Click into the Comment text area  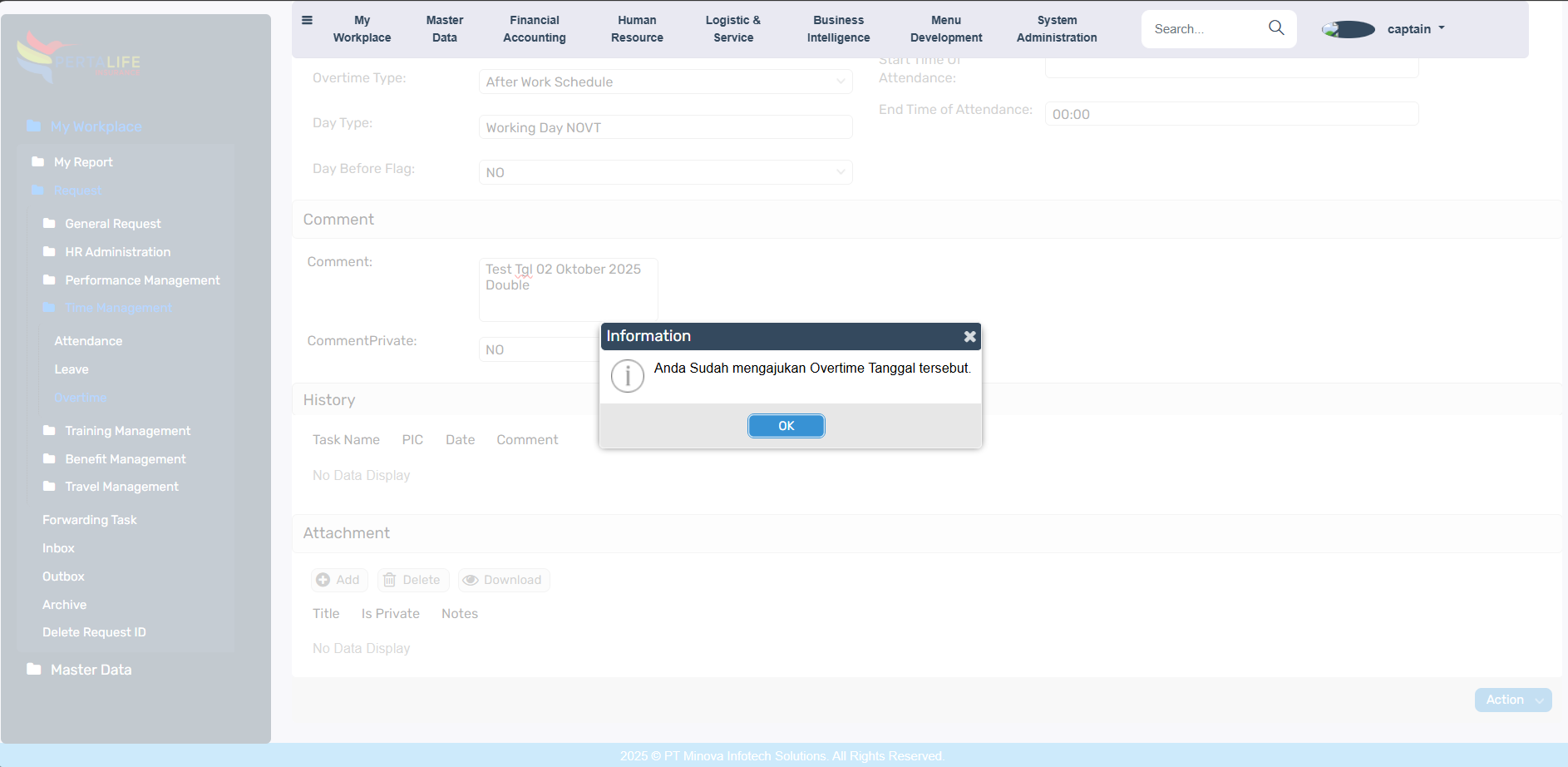[x=568, y=289]
